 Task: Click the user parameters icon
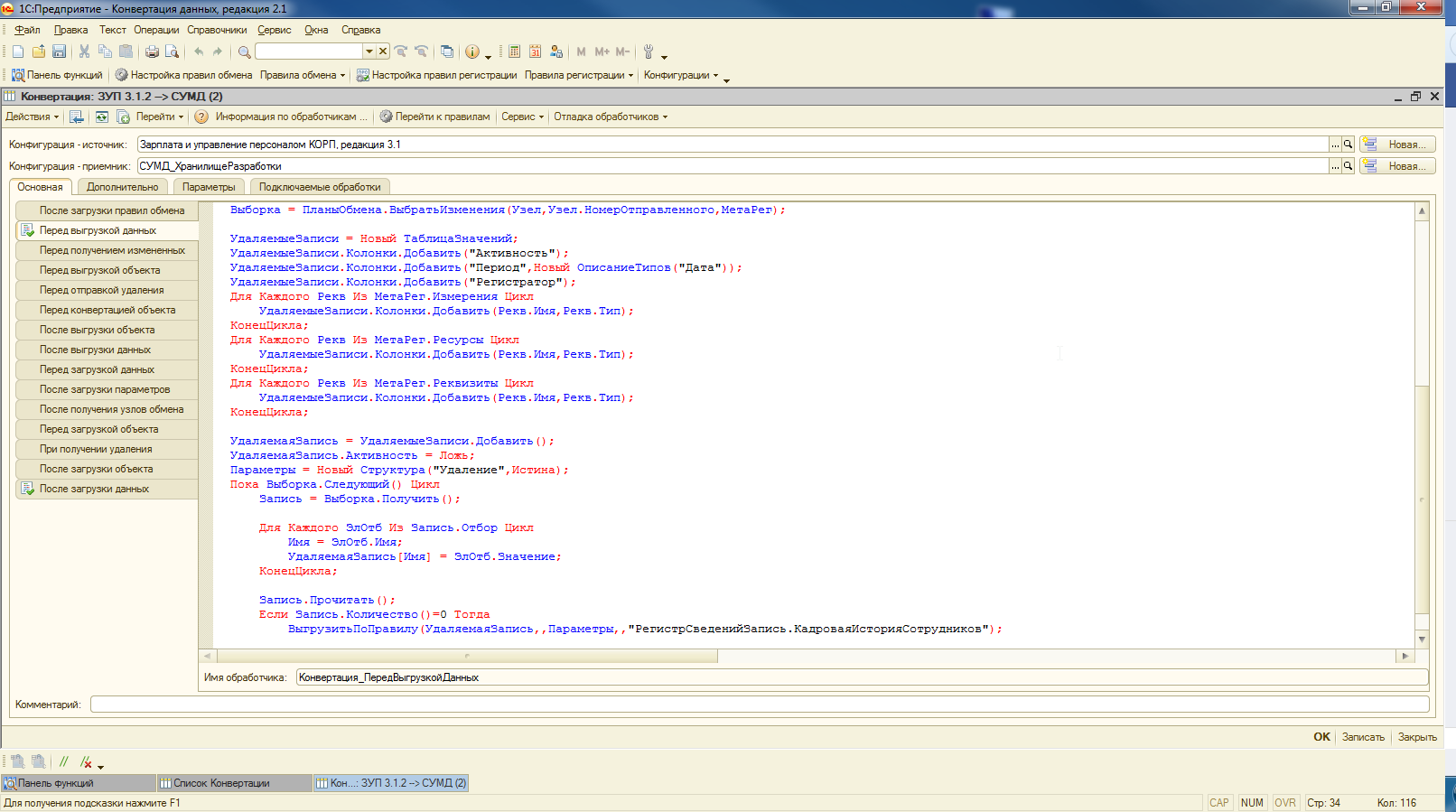point(556,51)
